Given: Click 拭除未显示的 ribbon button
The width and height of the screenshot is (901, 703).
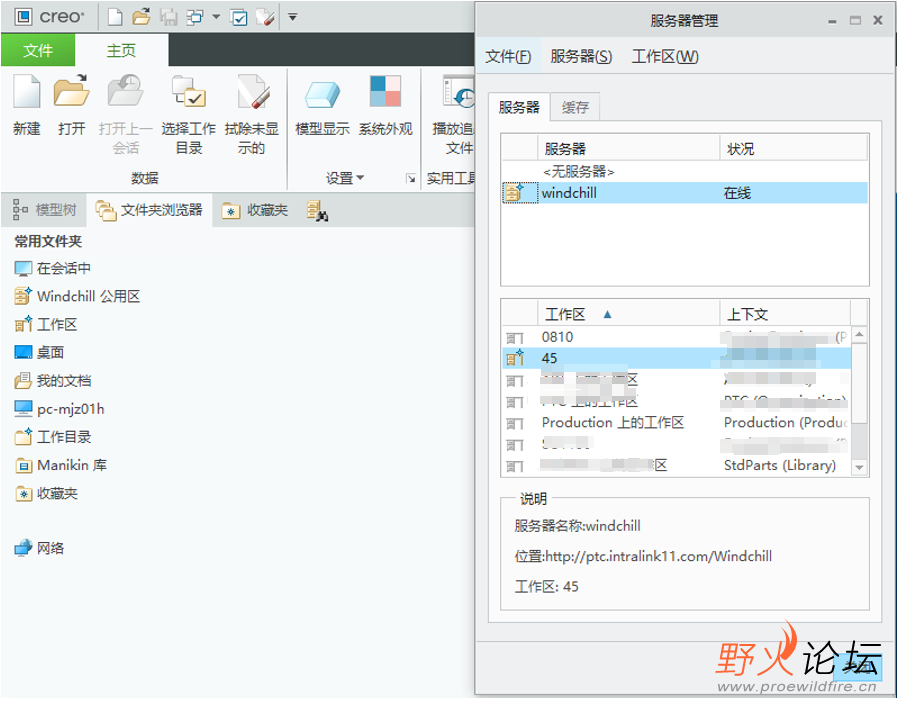Looking at the screenshot, I should click(x=252, y=114).
